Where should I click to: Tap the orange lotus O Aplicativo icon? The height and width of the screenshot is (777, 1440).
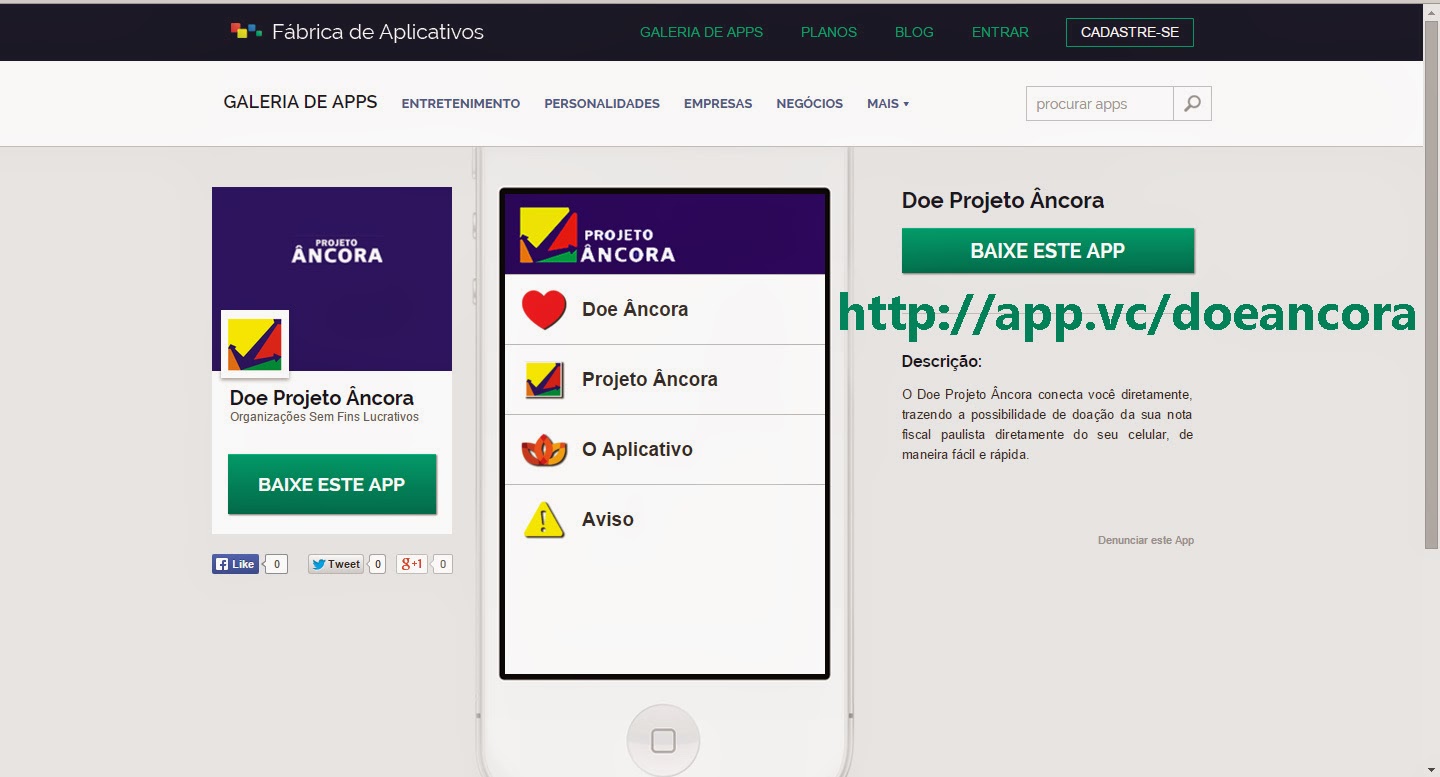(544, 450)
